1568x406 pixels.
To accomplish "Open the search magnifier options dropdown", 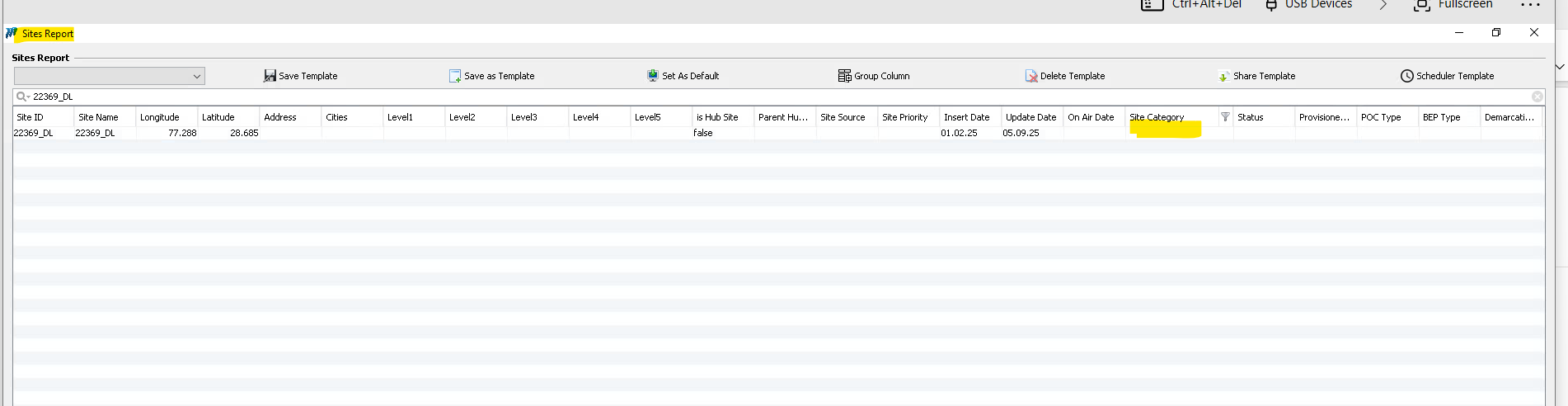I will pyautogui.click(x=22, y=97).
